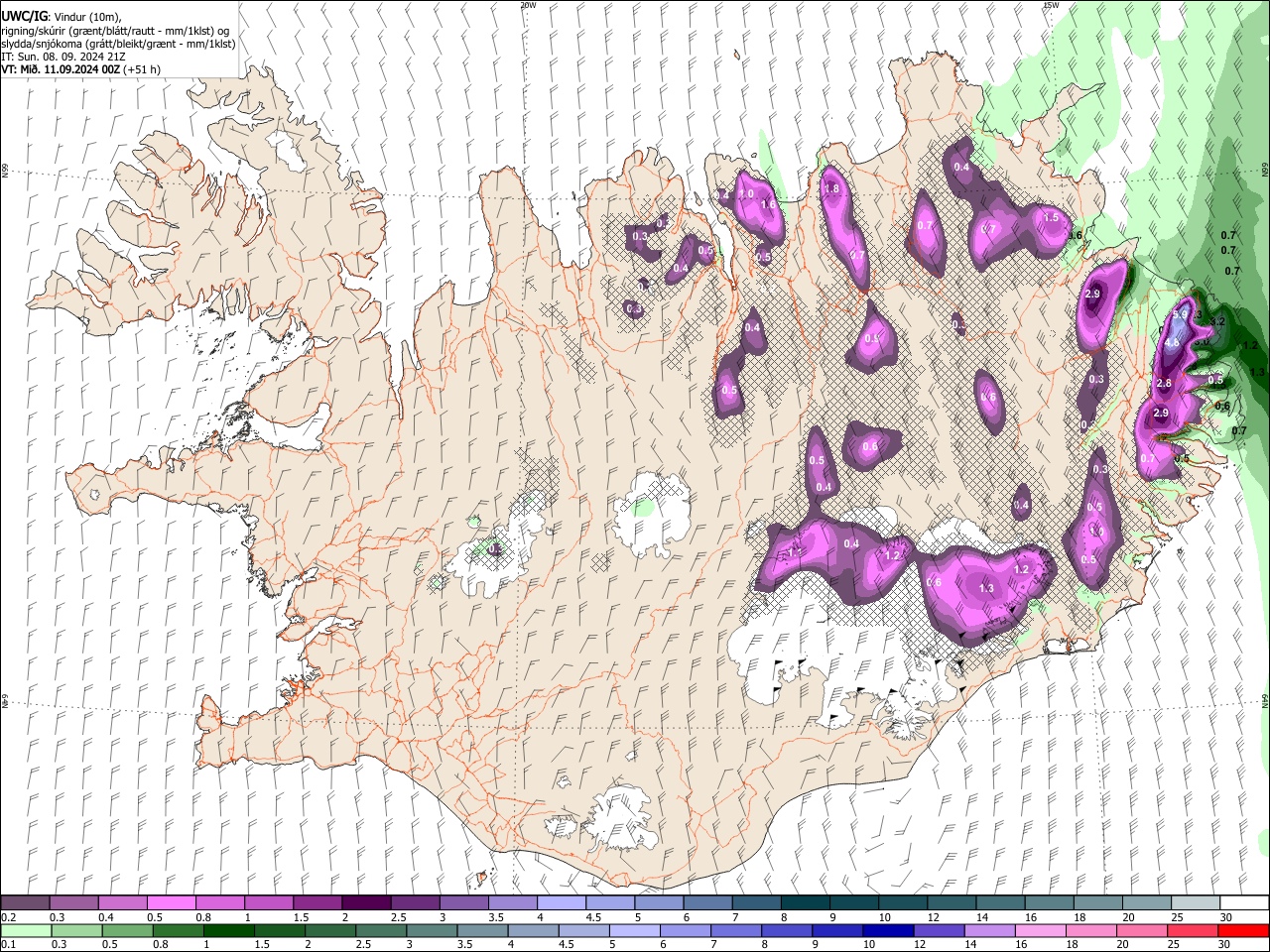Click the '1.5' snow value in the northeast
The width and height of the screenshot is (1270, 952).
pos(1052,216)
